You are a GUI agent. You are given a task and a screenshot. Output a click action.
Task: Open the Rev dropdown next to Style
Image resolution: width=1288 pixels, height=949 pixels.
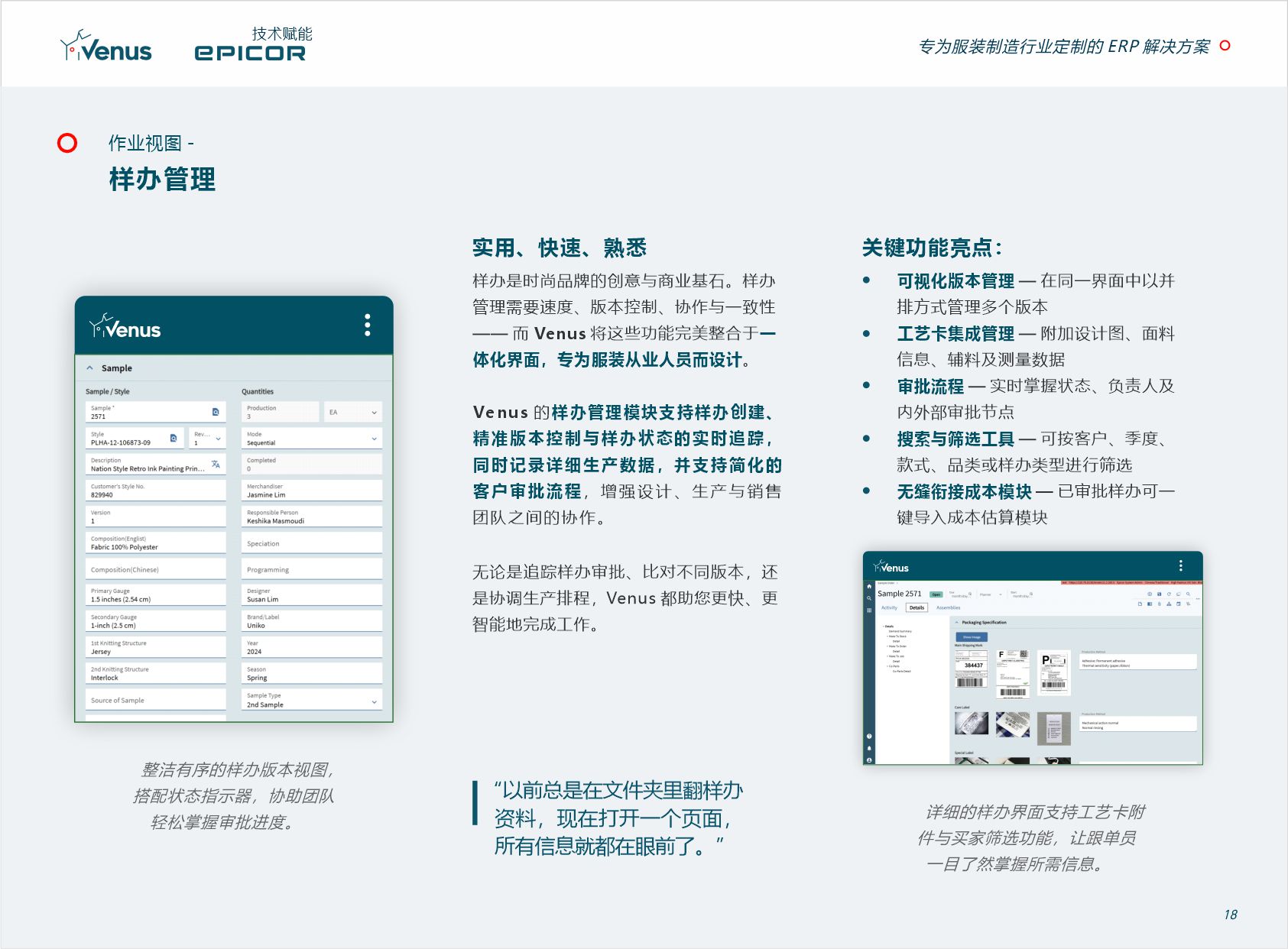point(208,438)
